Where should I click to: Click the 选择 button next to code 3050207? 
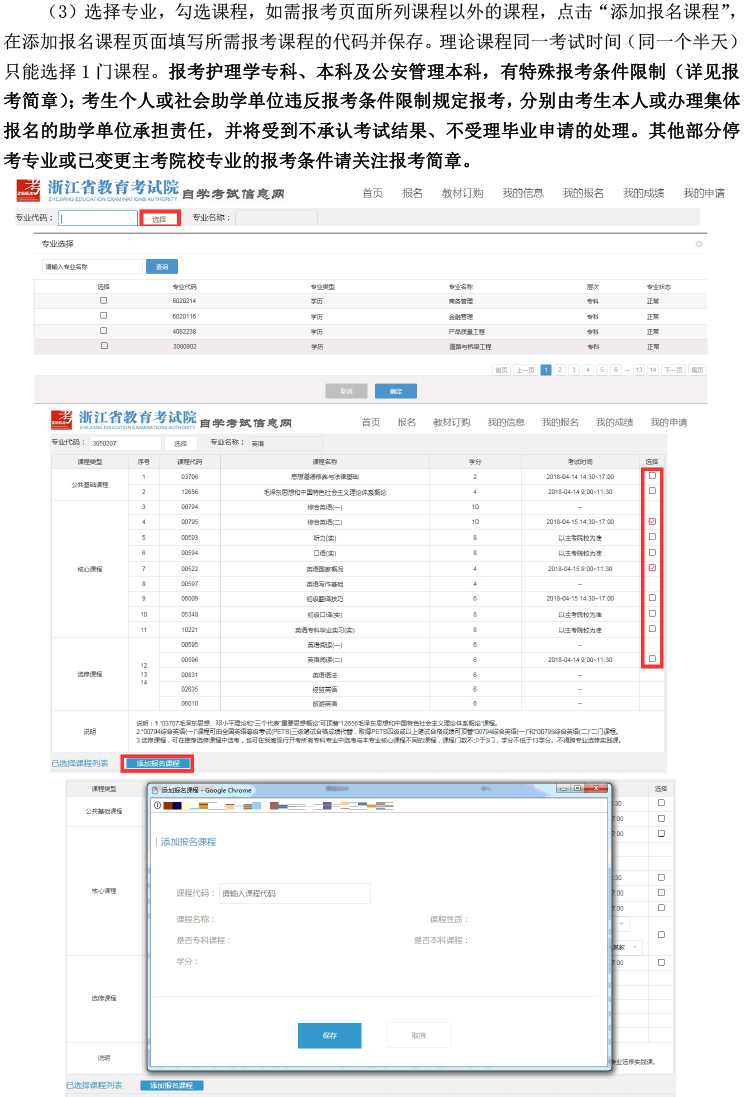click(181, 444)
